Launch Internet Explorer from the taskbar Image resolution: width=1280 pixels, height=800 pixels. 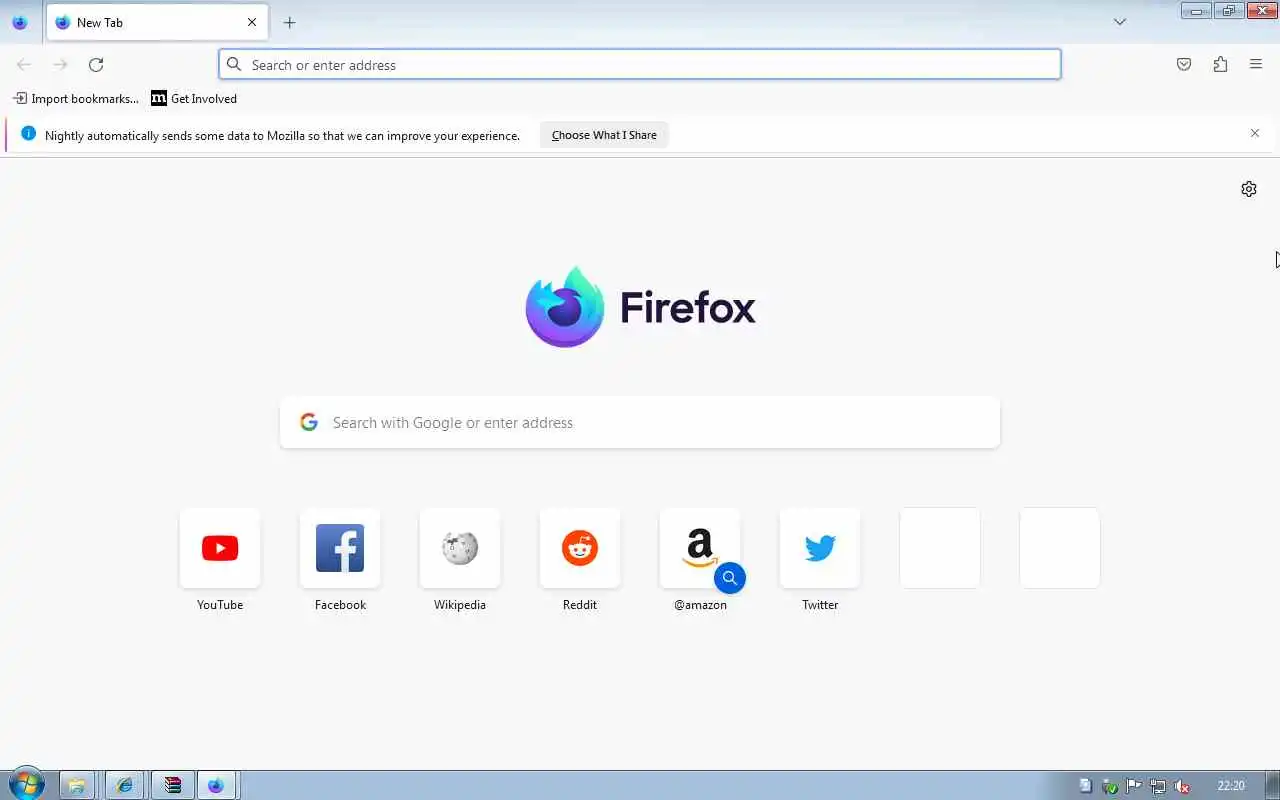click(x=125, y=785)
